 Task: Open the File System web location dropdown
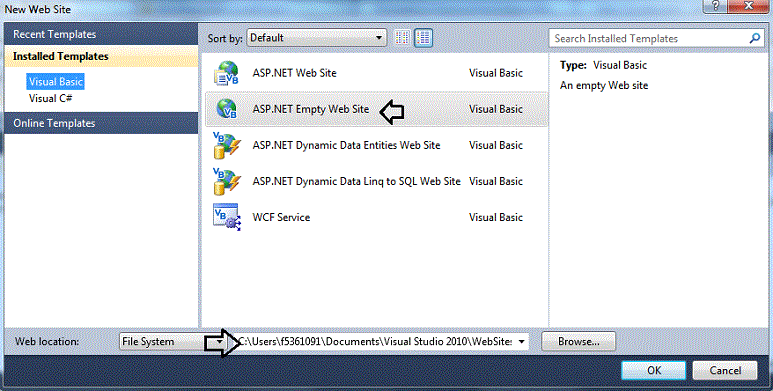[173, 341]
